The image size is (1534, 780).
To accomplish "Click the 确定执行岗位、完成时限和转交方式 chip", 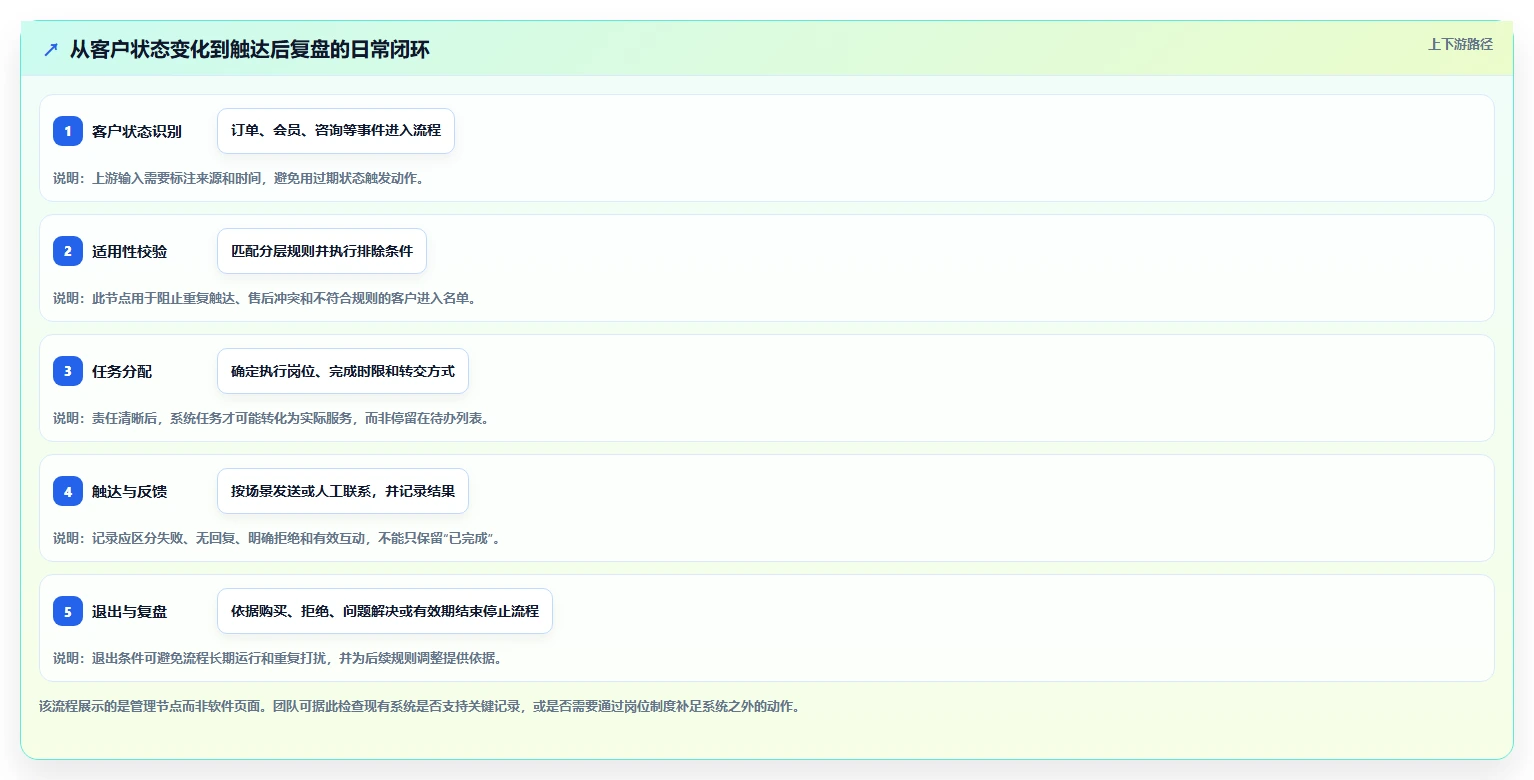I will 343,371.
